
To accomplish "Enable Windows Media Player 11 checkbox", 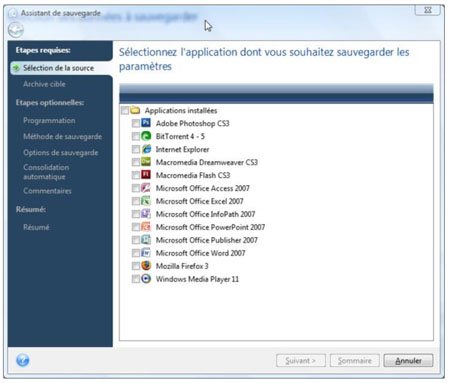I will click(136, 279).
